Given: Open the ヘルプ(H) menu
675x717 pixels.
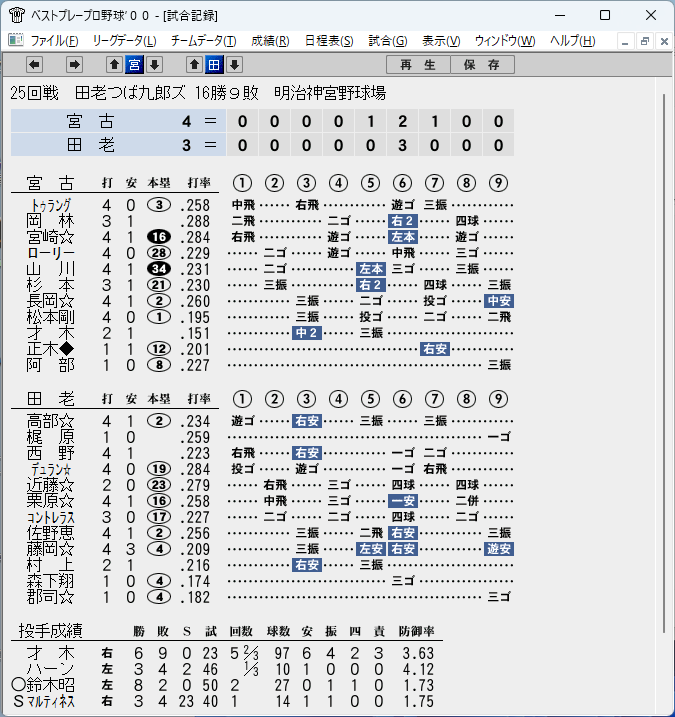Looking at the screenshot, I should [573, 41].
